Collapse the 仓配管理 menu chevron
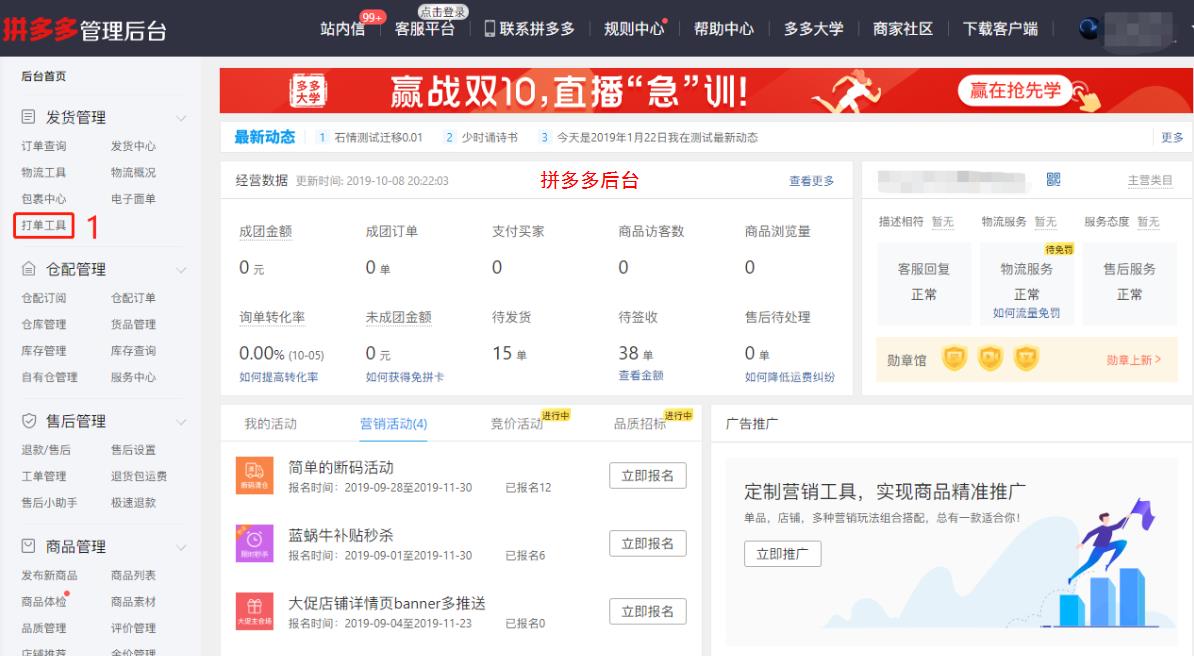Viewport: 1194px width, 656px height. (x=181, y=270)
